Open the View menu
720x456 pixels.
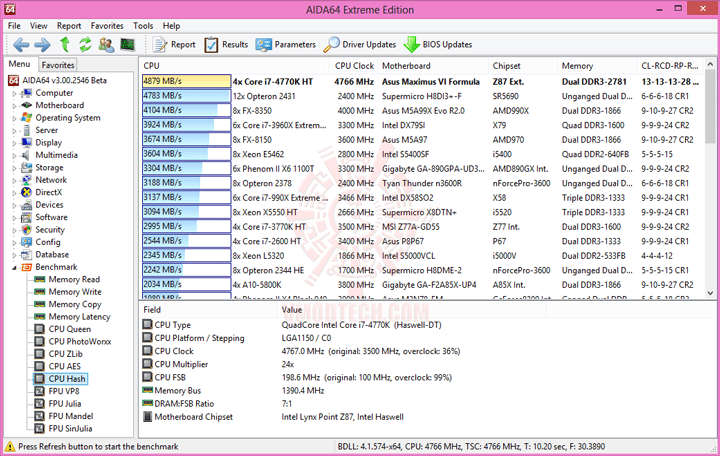(x=39, y=26)
